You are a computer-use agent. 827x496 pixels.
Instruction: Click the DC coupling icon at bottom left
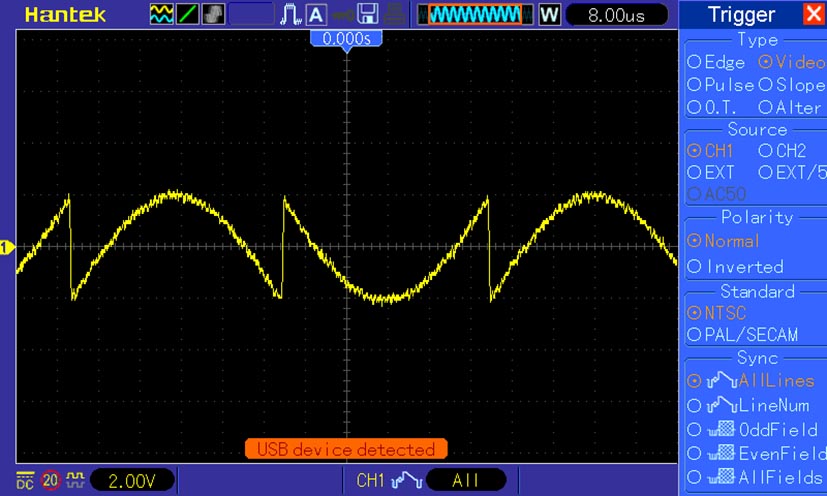pos(24,479)
